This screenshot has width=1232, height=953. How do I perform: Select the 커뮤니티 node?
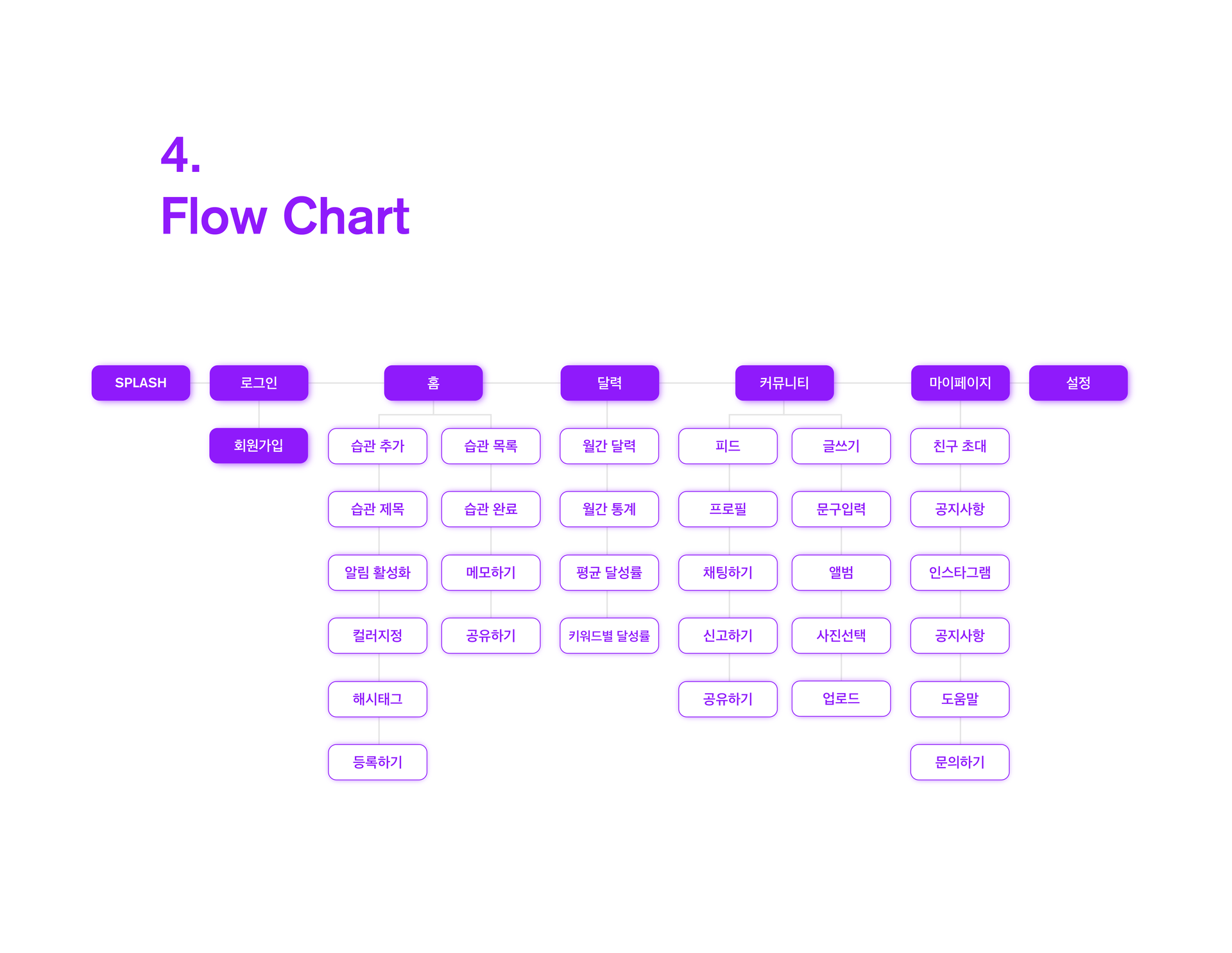[x=784, y=382]
